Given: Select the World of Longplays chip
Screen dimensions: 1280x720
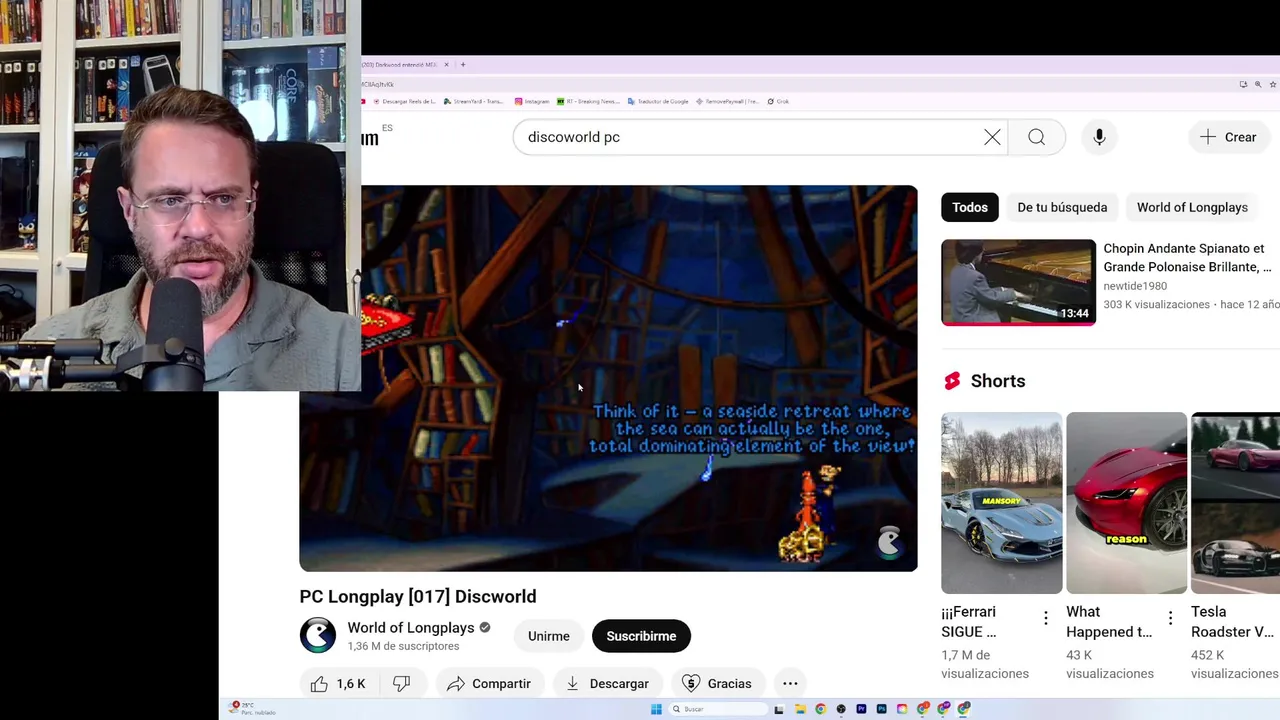Looking at the screenshot, I should (x=1192, y=207).
